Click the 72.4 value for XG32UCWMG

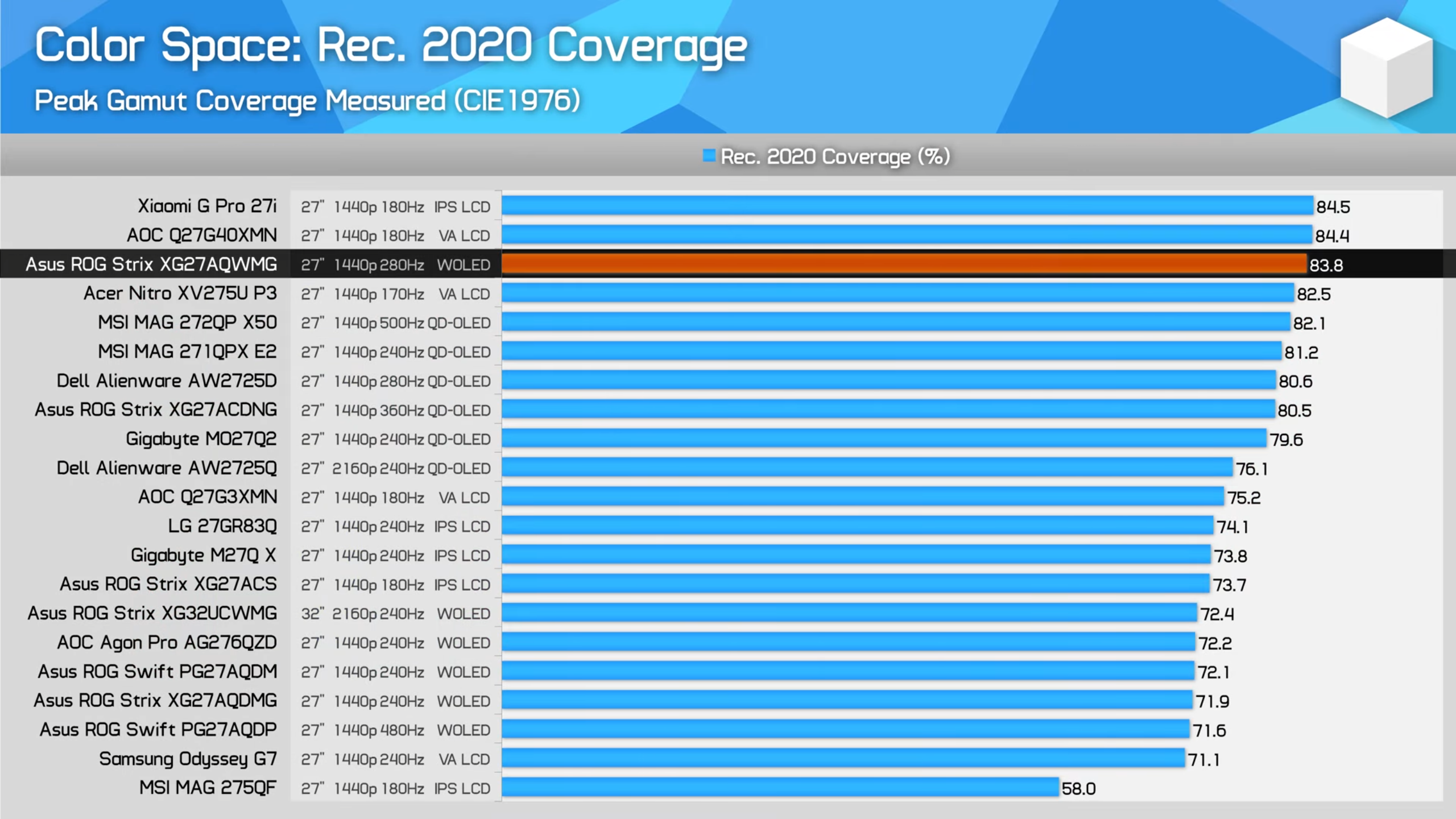(x=1217, y=614)
